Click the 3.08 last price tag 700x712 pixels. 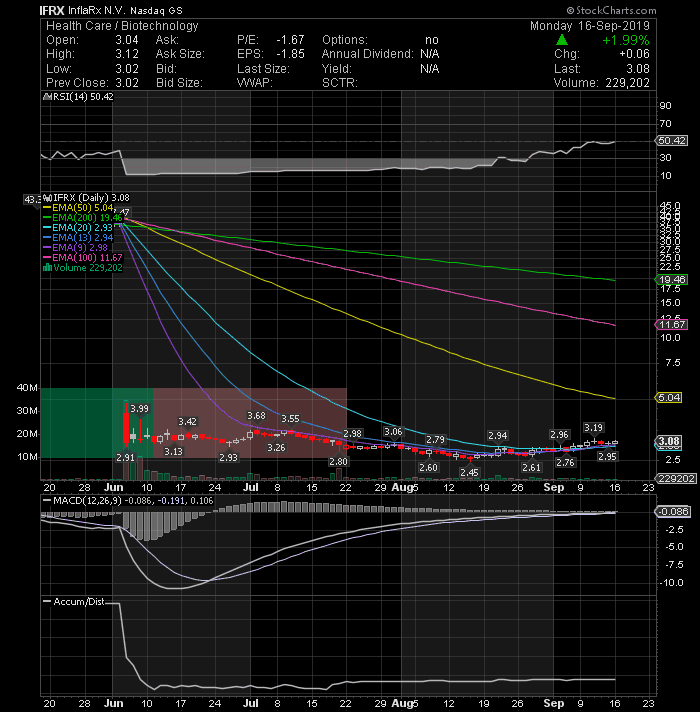click(x=668, y=441)
